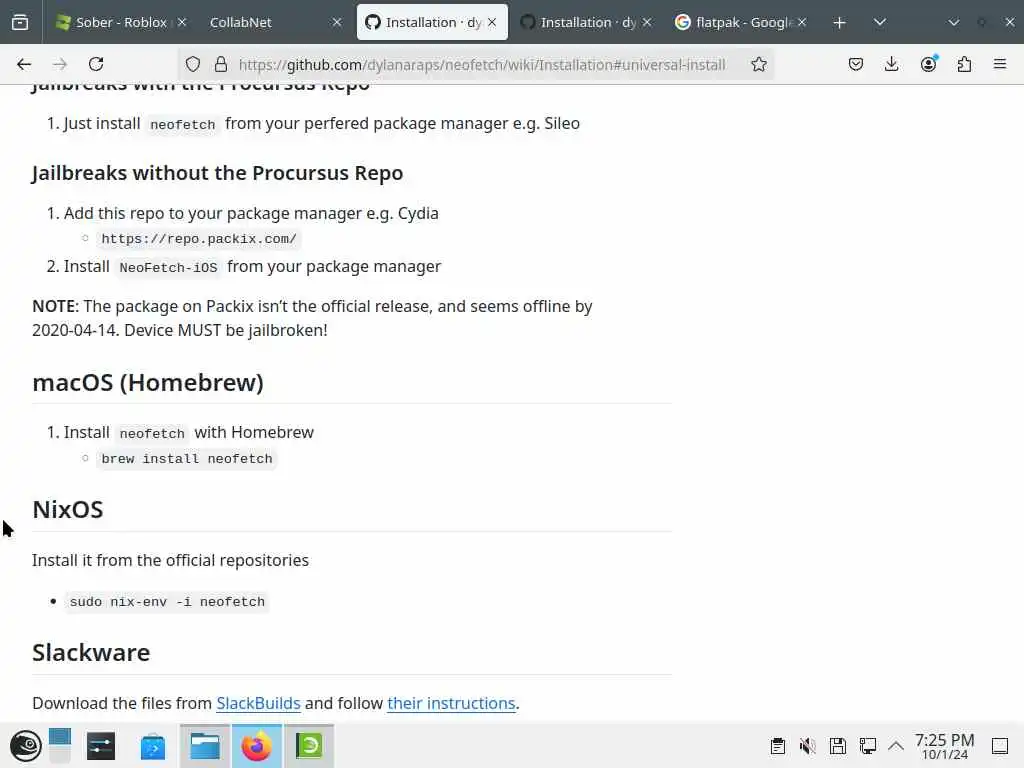Open a new tab

(x=839, y=23)
